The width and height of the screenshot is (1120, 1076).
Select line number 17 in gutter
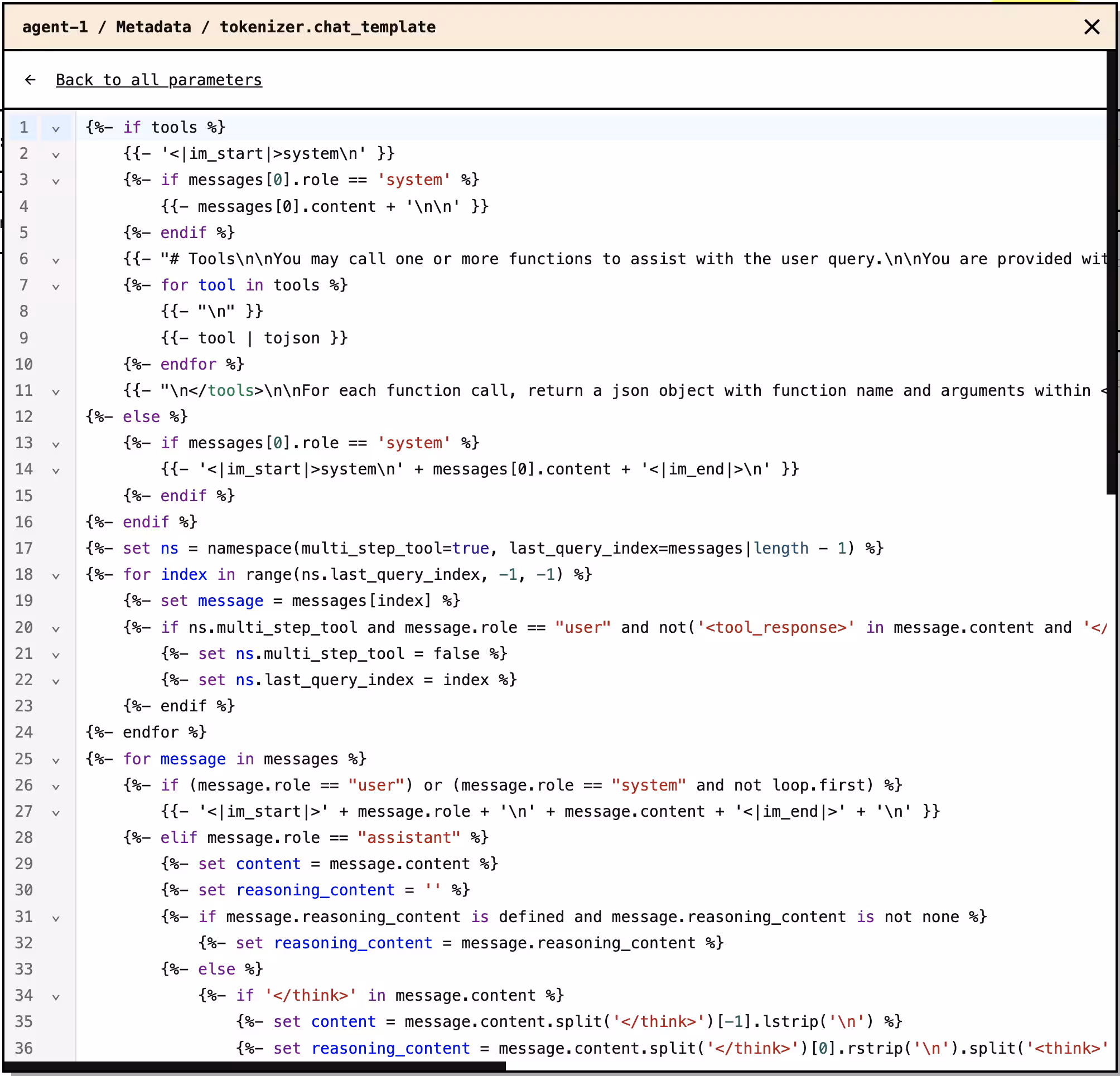[23, 548]
